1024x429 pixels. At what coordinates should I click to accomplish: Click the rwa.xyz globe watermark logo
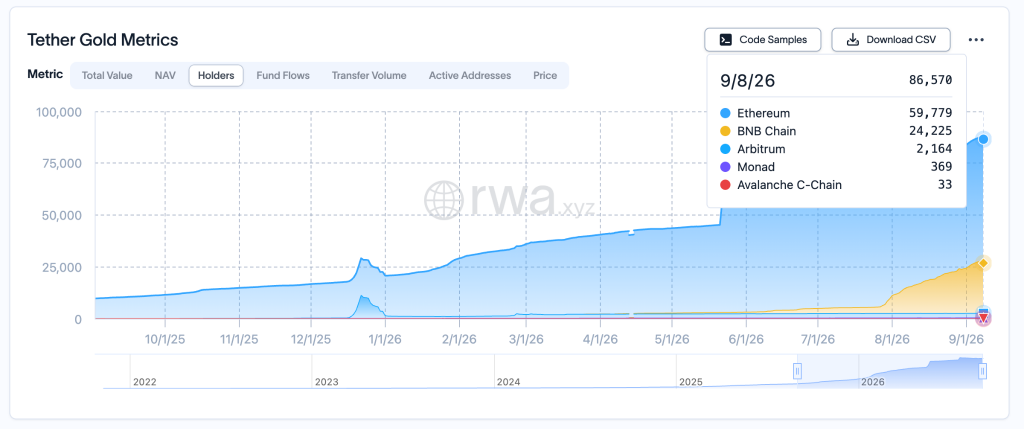[x=444, y=199]
